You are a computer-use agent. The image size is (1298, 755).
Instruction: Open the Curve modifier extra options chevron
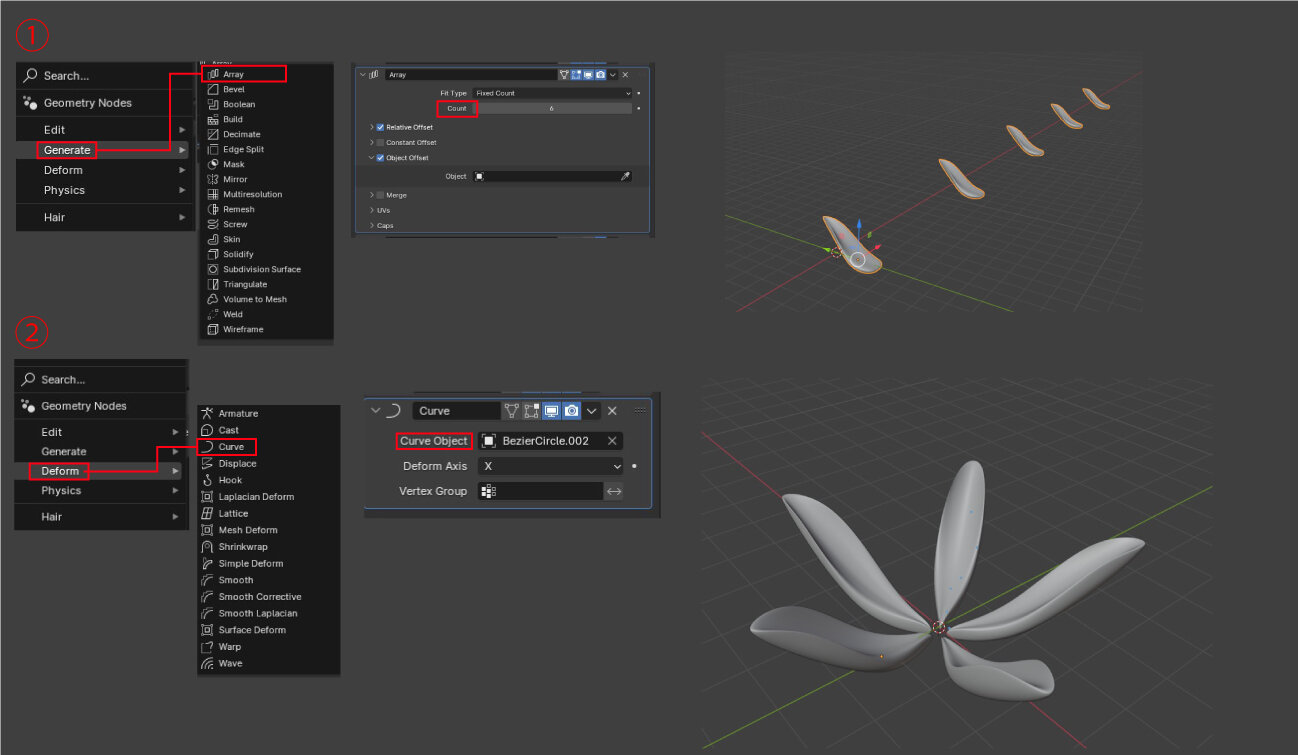coord(592,410)
